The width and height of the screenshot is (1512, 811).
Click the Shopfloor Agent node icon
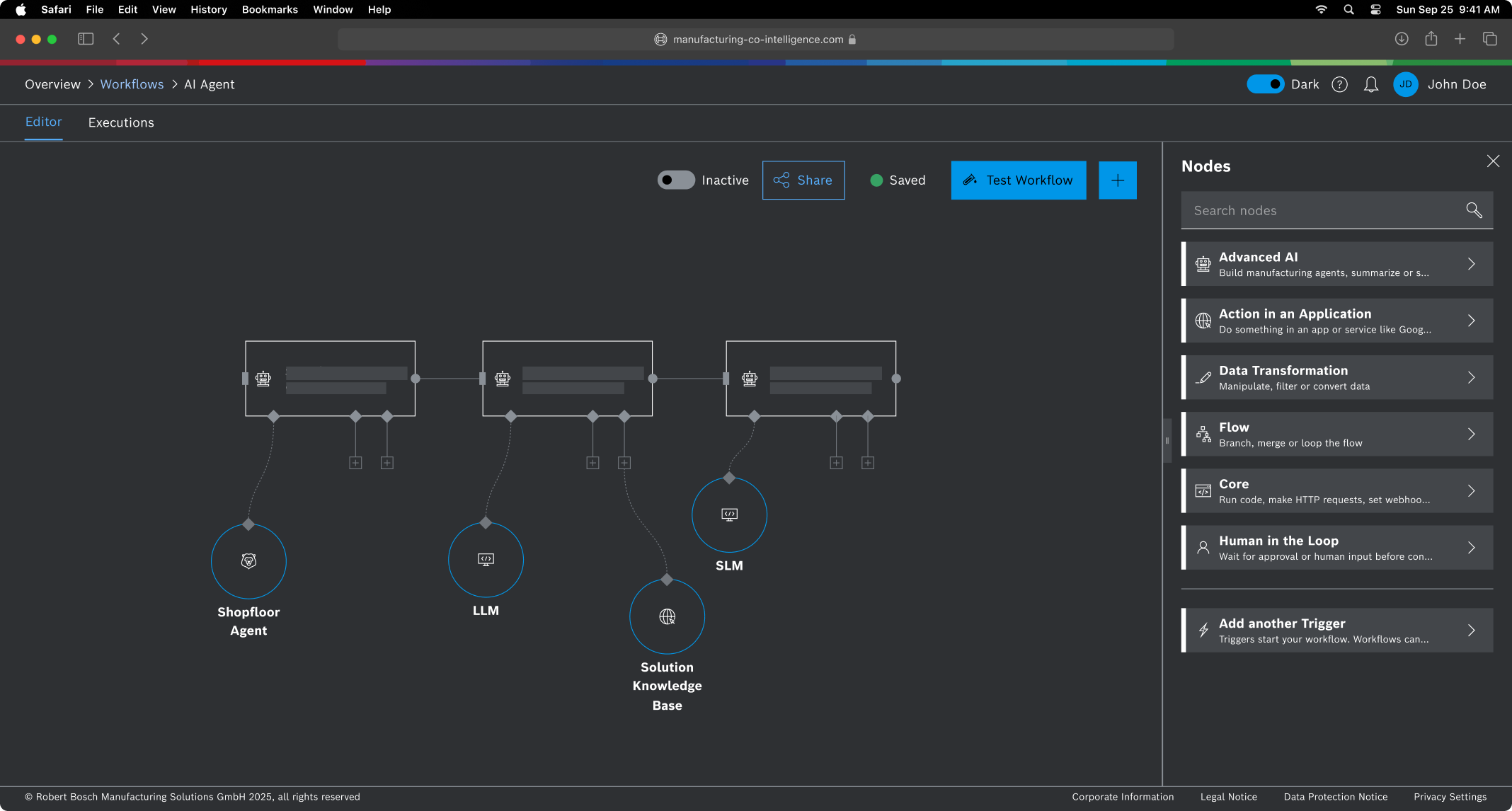pyautogui.click(x=248, y=561)
